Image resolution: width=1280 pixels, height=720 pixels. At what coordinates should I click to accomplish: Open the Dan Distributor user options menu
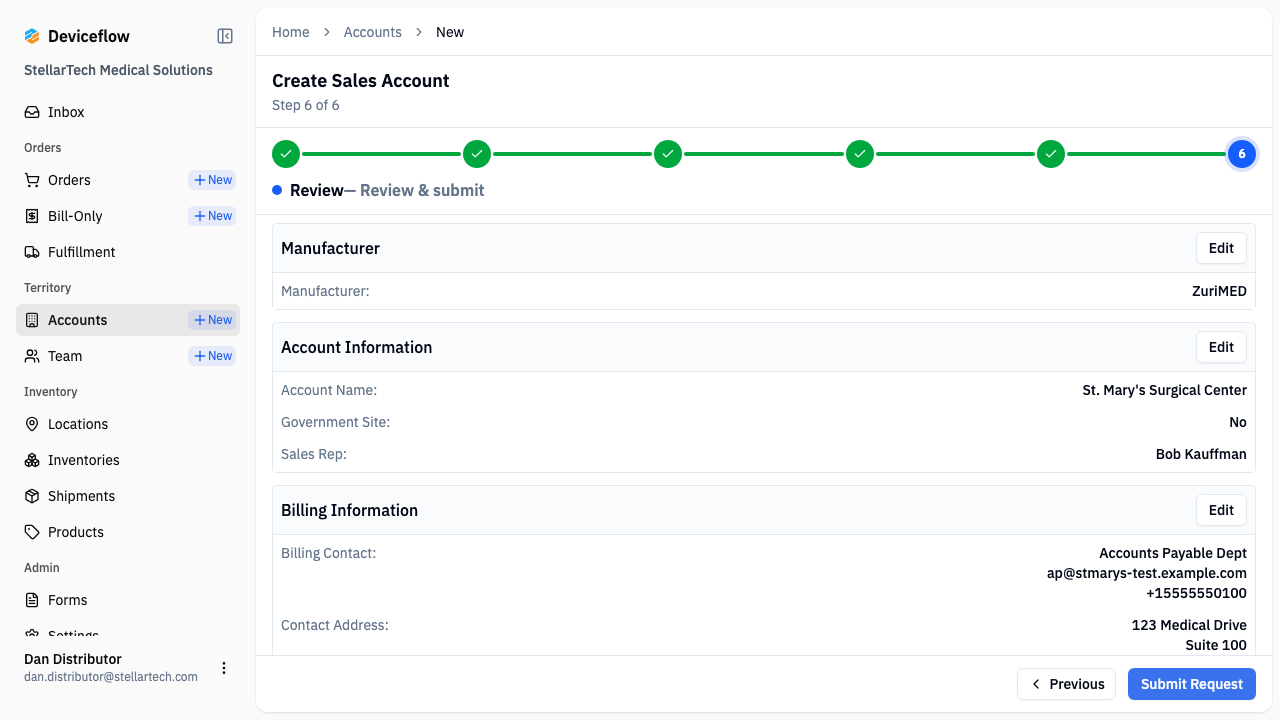[x=224, y=668]
